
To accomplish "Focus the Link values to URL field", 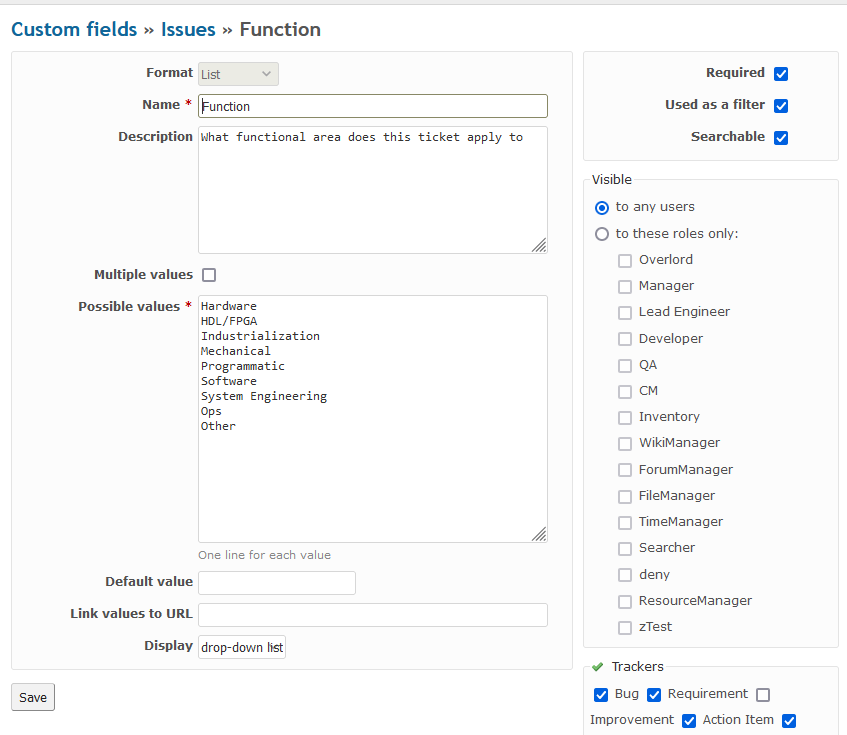I will [373, 615].
